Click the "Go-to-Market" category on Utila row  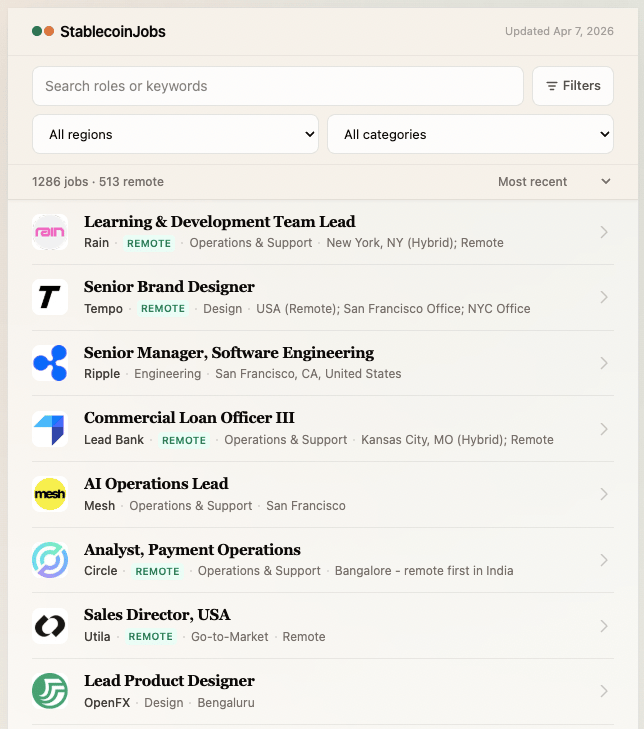click(x=230, y=636)
